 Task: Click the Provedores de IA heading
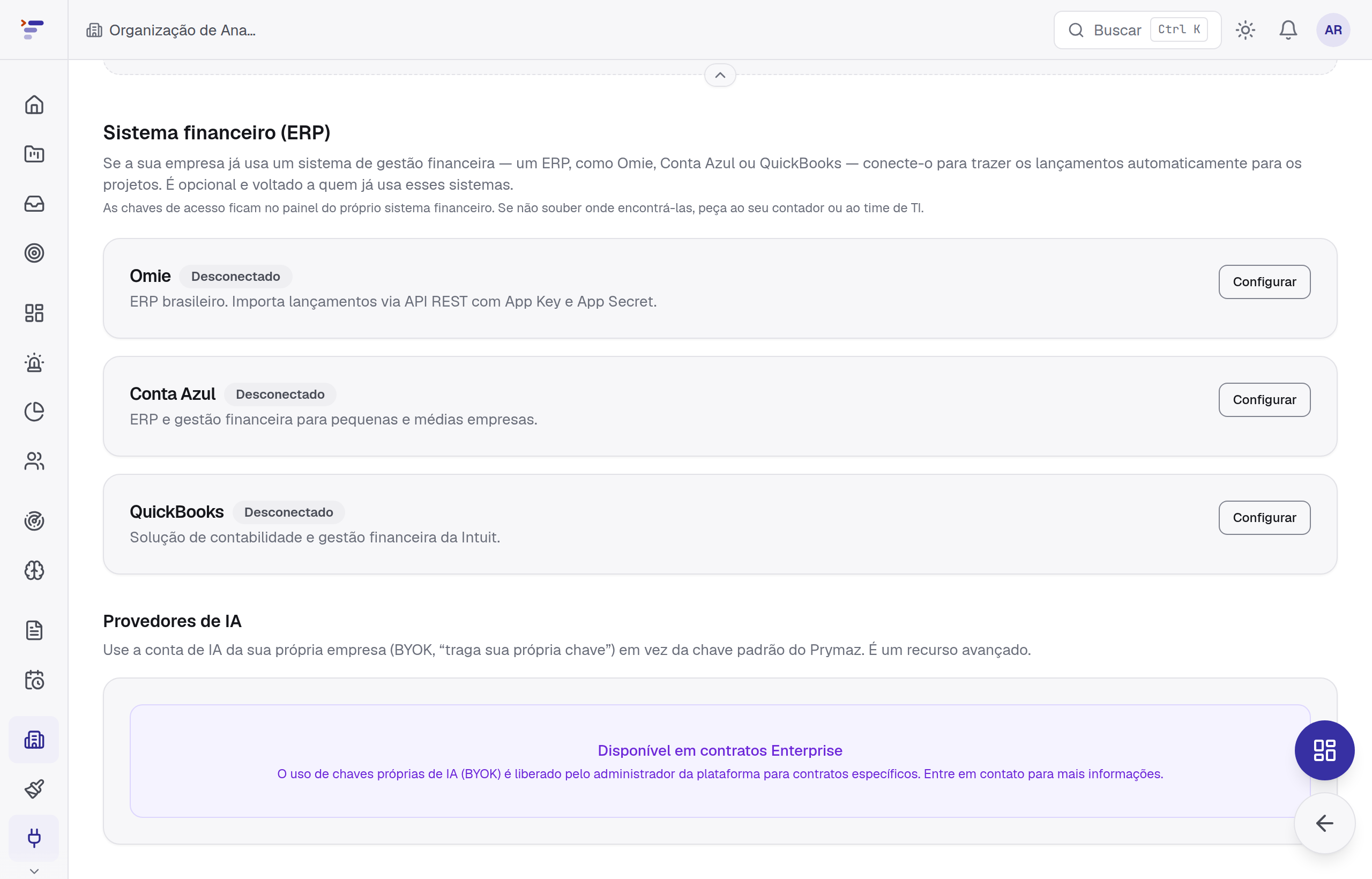coord(173,621)
